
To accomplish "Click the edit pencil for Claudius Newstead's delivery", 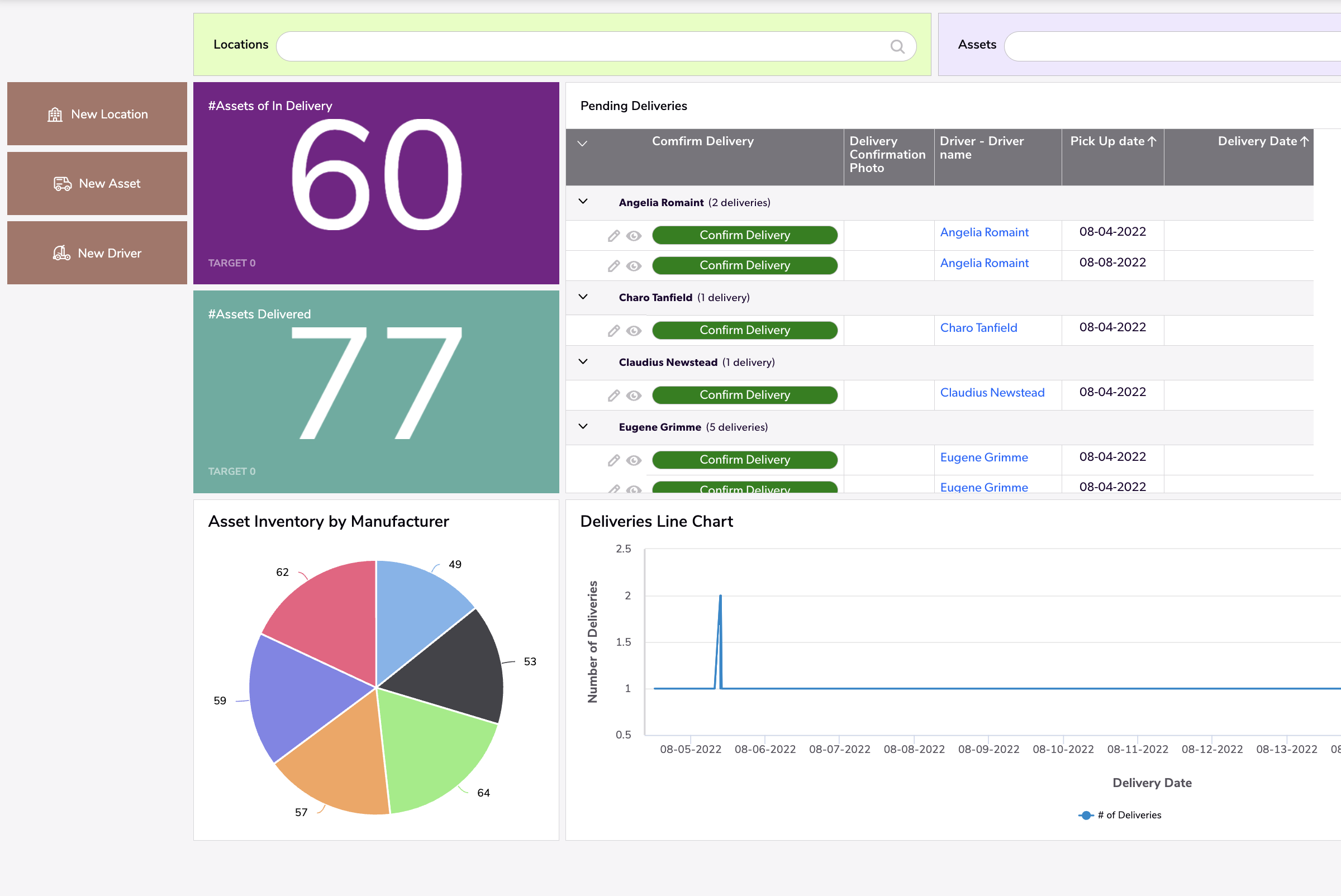I will tap(614, 395).
